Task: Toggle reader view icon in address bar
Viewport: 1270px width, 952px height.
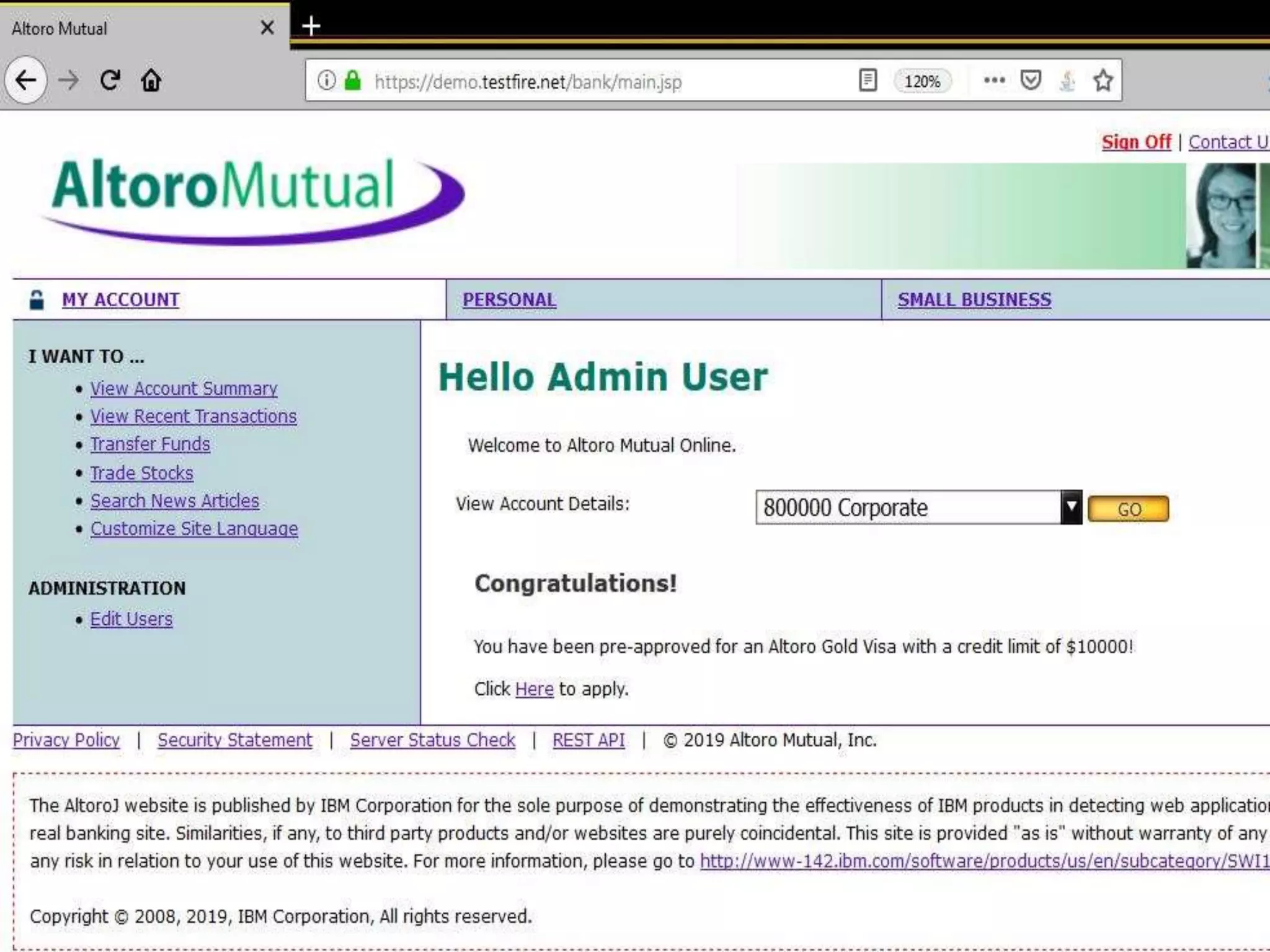Action: pyautogui.click(x=868, y=81)
